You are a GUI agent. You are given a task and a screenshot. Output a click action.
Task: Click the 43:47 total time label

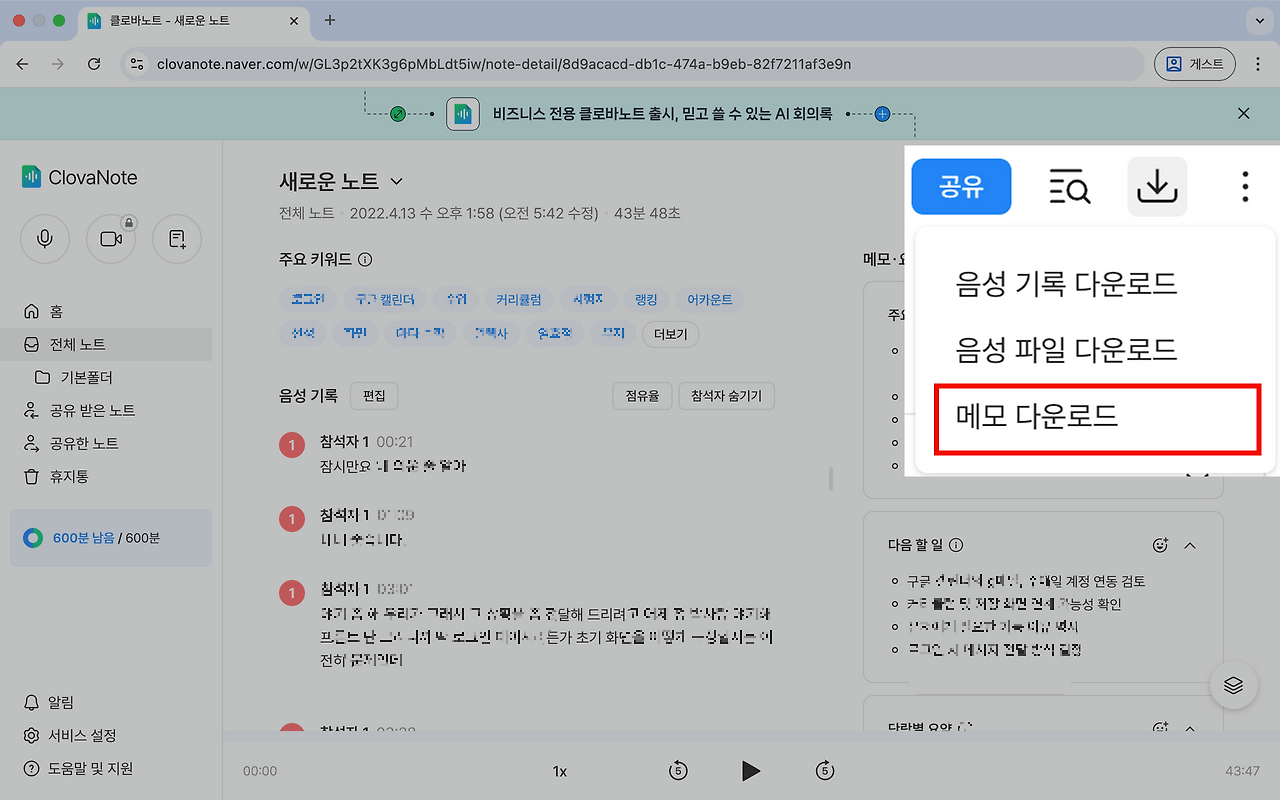pos(1243,771)
